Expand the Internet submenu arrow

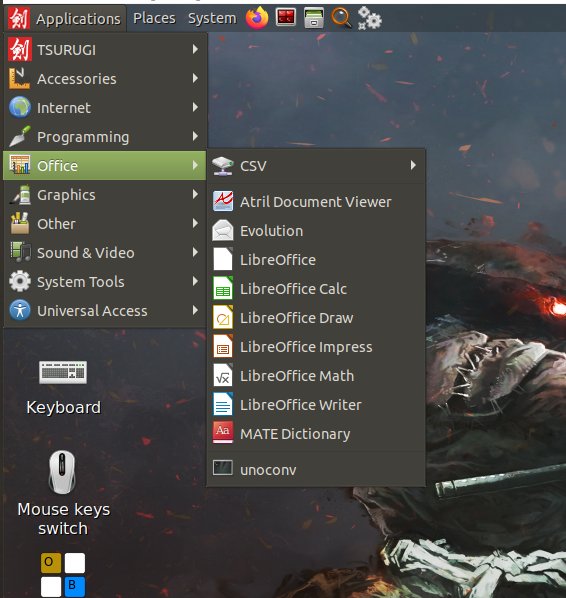click(195, 107)
